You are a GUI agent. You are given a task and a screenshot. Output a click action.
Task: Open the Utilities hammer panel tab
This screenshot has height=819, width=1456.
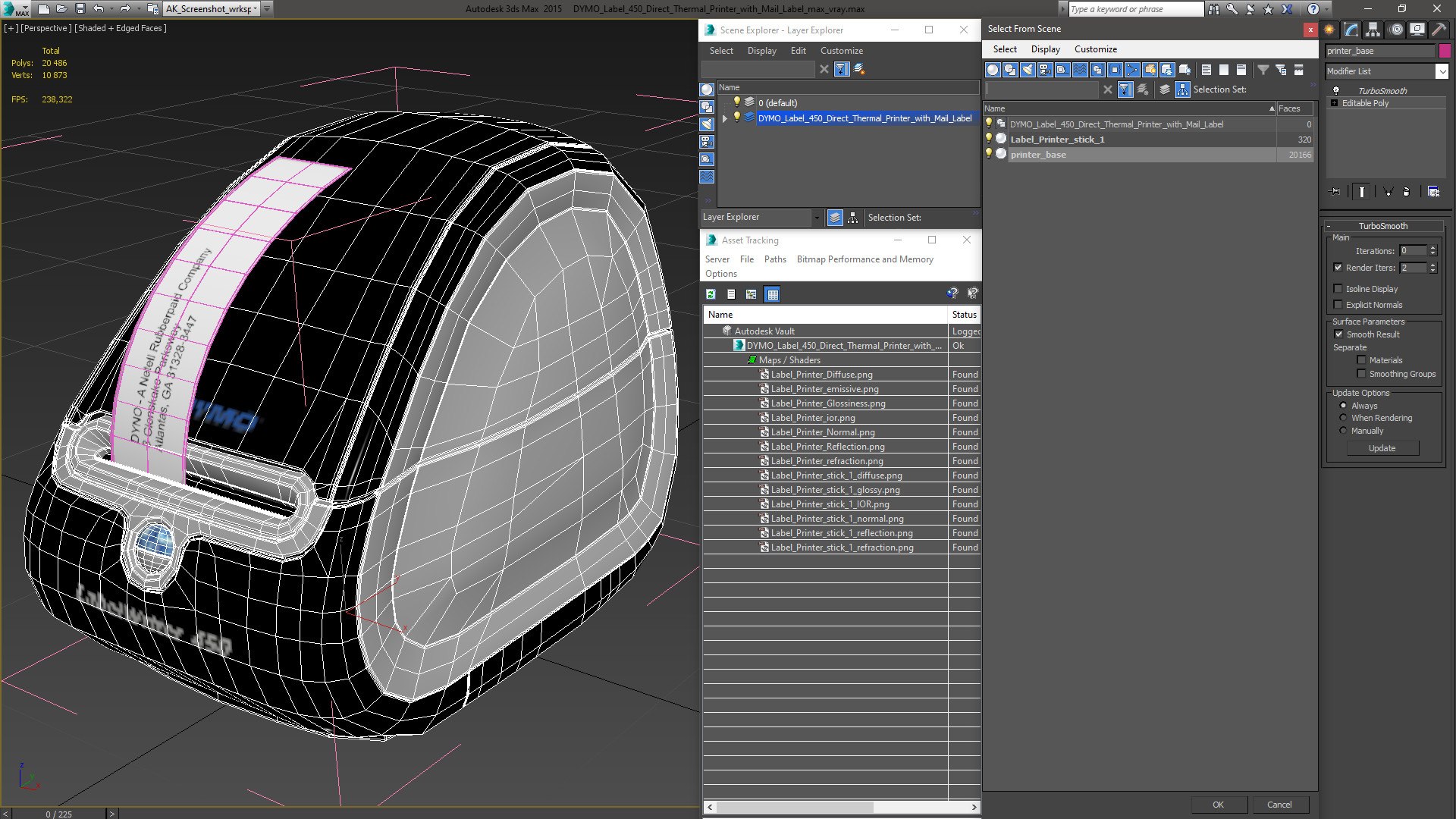coord(1439,30)
